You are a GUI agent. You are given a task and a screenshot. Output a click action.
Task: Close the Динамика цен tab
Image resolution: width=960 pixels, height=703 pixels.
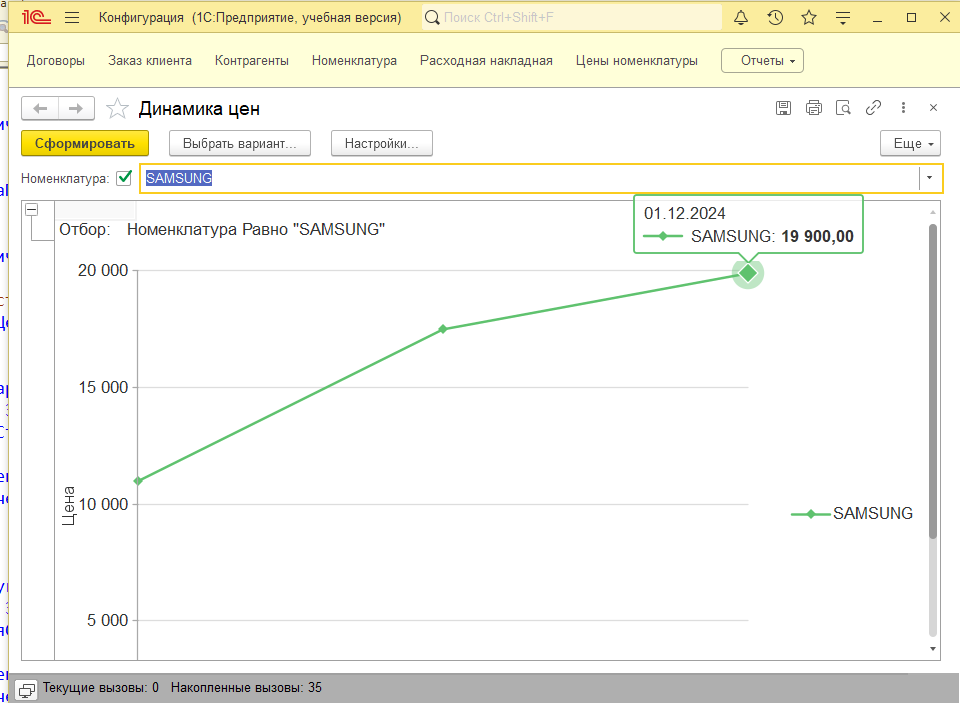(933, 108)
